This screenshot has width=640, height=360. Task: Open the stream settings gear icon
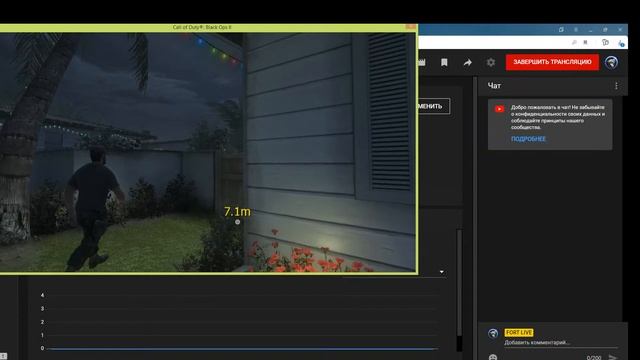coord(491,62)
